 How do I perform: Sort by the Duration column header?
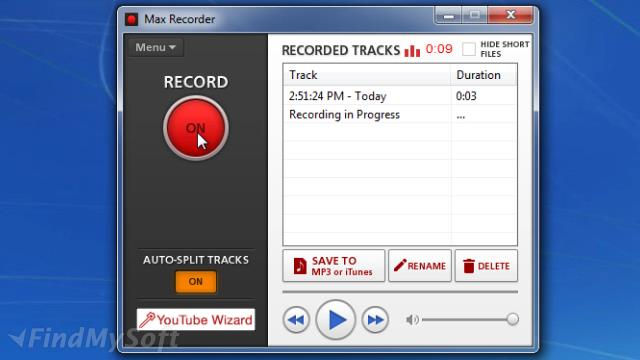coord(484,75)
